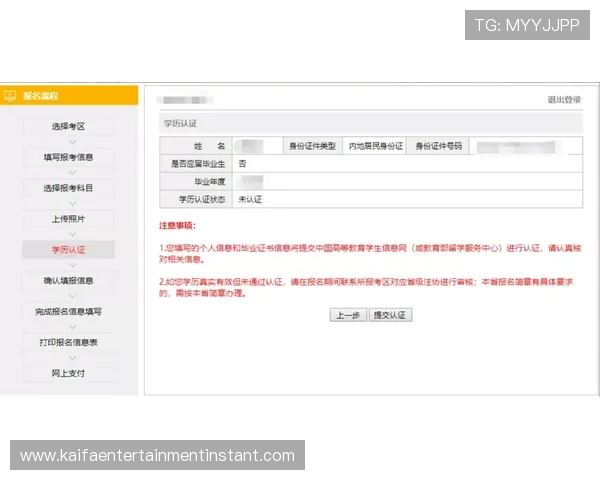
Task: Go to the 完成报名信息填写 step
Action: coord(68,312)
